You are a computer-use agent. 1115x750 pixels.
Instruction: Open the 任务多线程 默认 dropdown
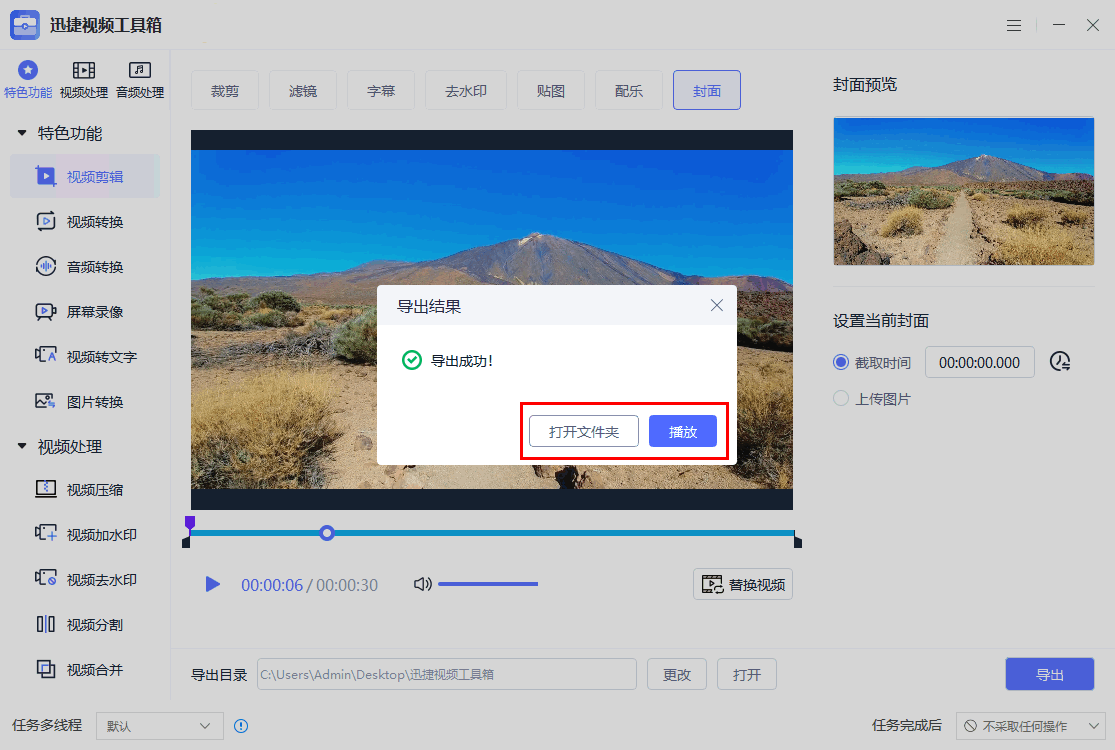coord(158,726)
